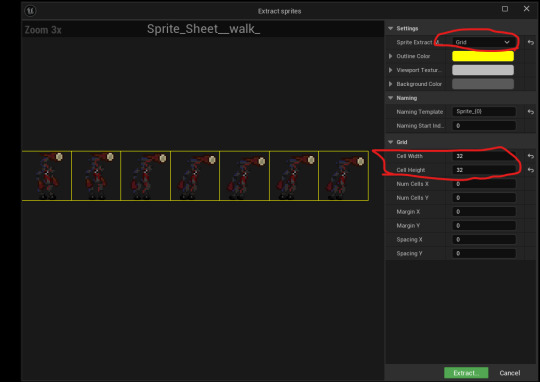The width and height of the screenshot is (540, 382).
Task: Click the Zoom 3x label
Action: (x=43, y=30)
